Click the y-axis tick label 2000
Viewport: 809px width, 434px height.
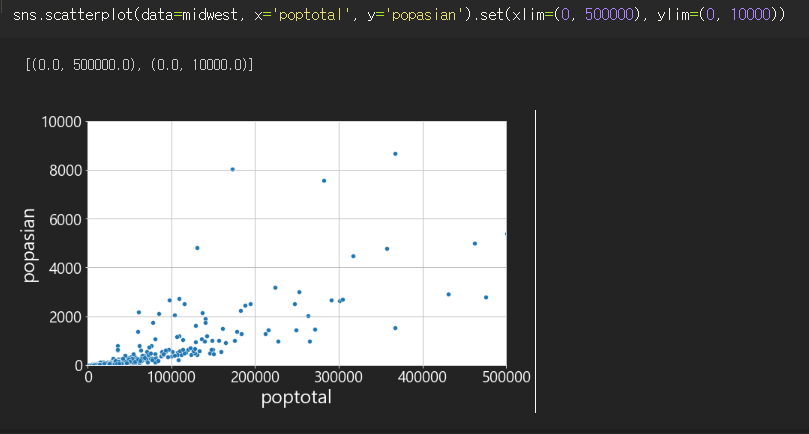(66, 317)
